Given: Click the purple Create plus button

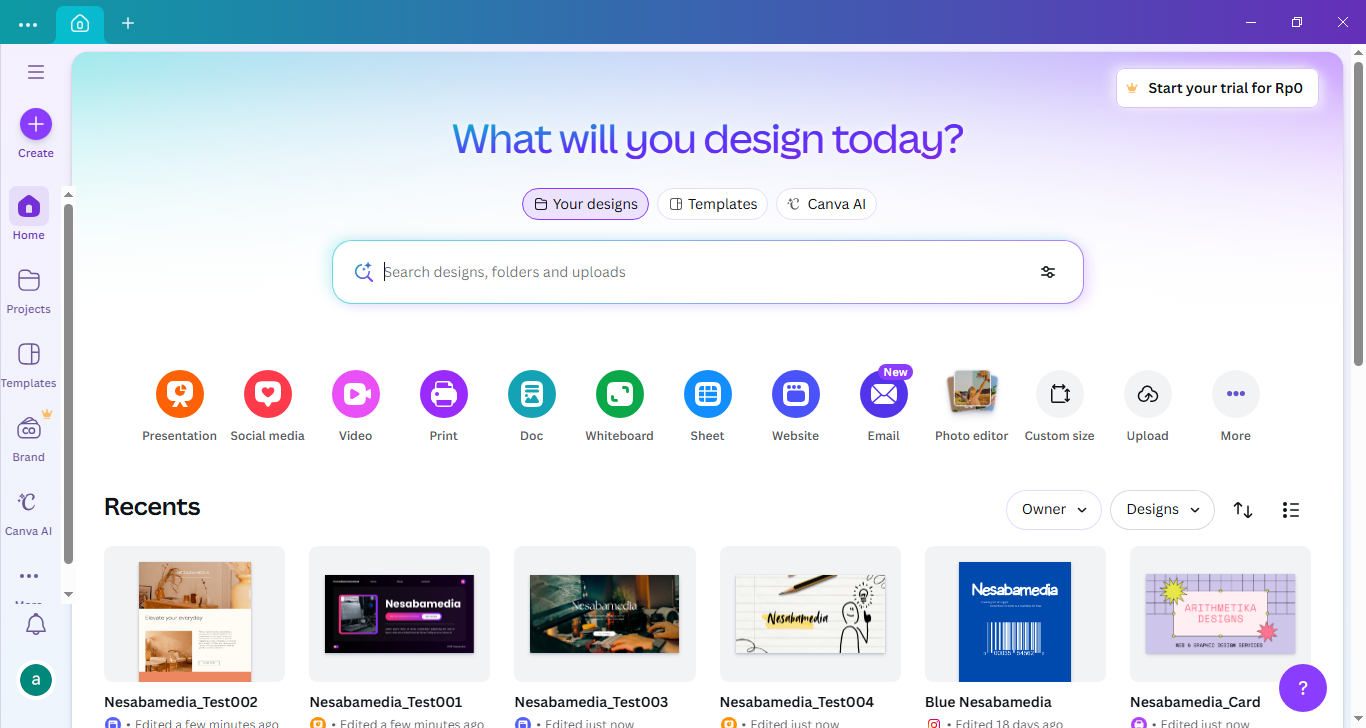Looking at the screenshot, I should tap(36, 124).
